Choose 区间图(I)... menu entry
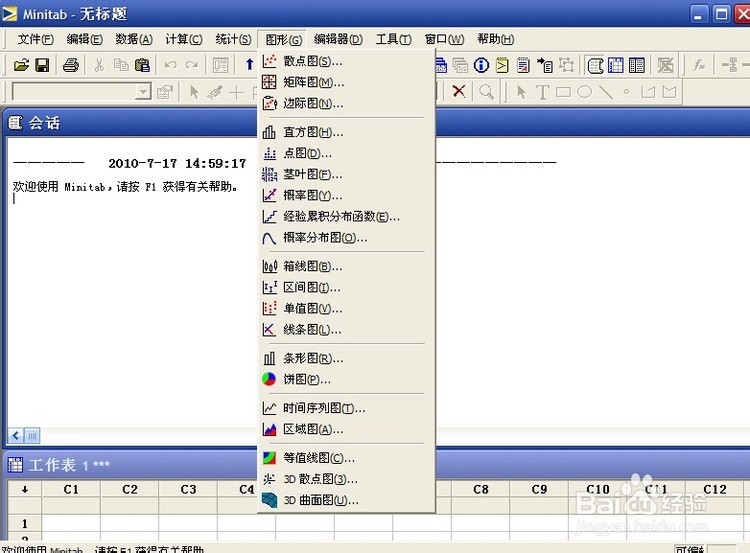 (x=346, y=287)
